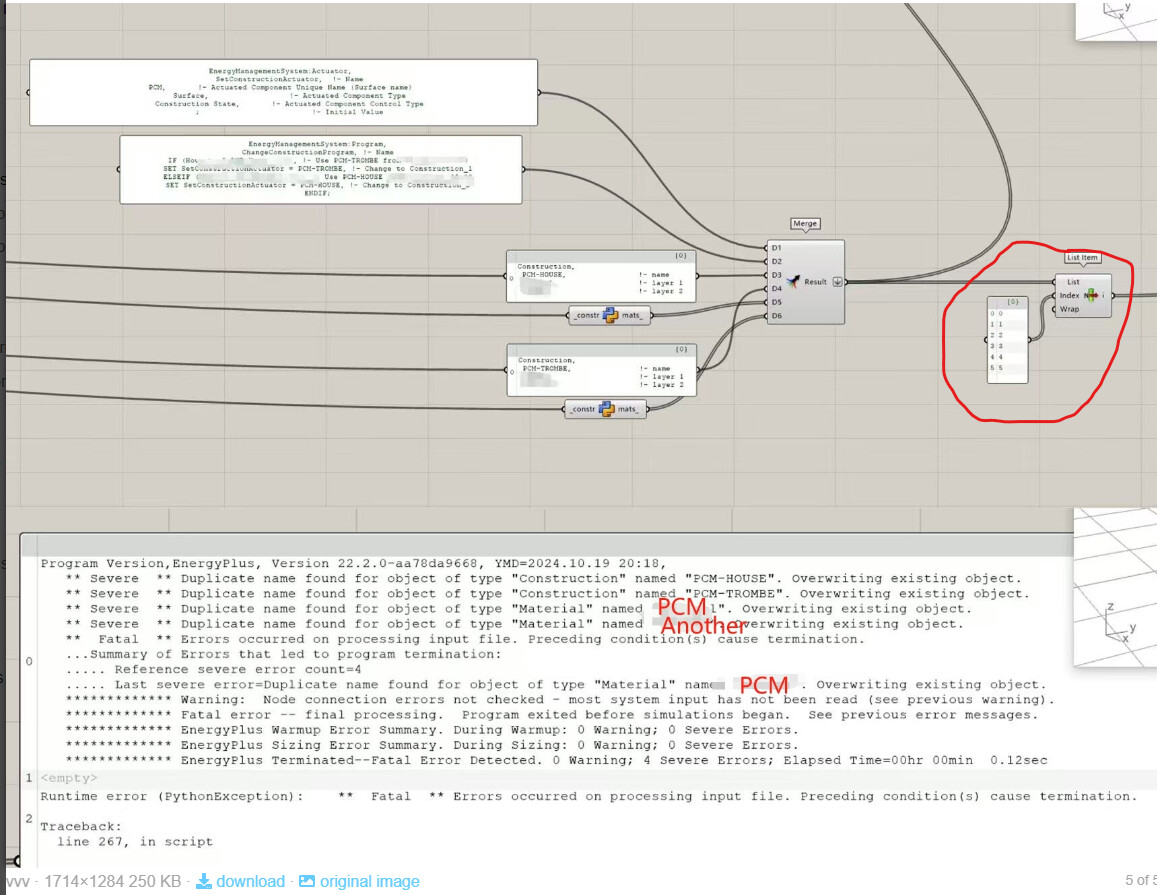This screenshot has width=1157, height=895.
Task: Click the List Item component's green icon
Action: [x=1091, y=295]
